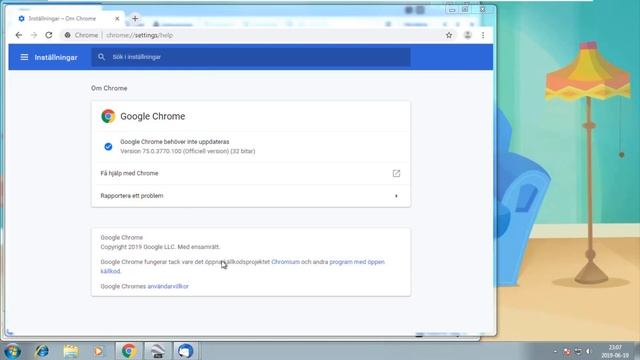
Task: Open the Chromium link
Action: pos(285,262)
